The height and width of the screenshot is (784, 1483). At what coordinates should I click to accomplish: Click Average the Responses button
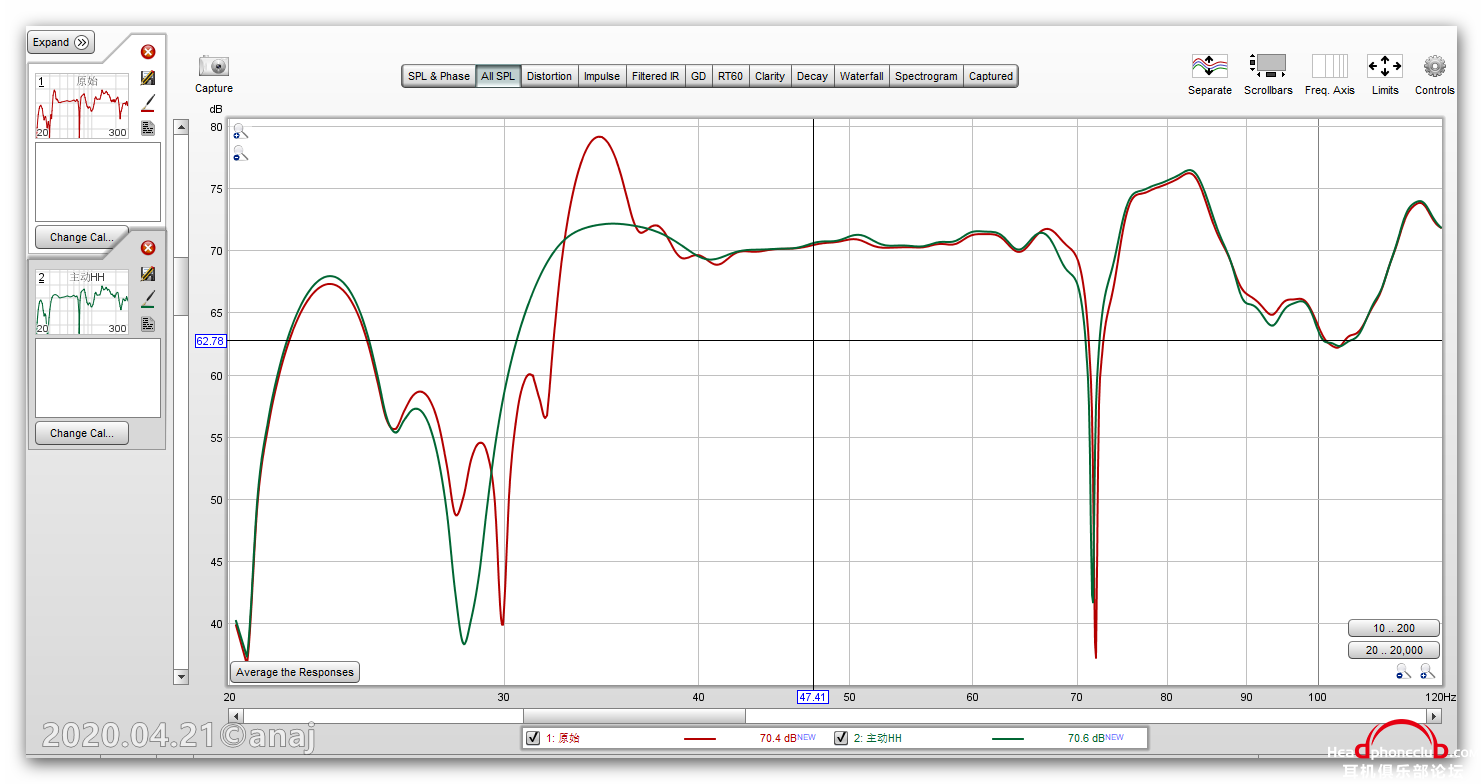pos(295,672)
